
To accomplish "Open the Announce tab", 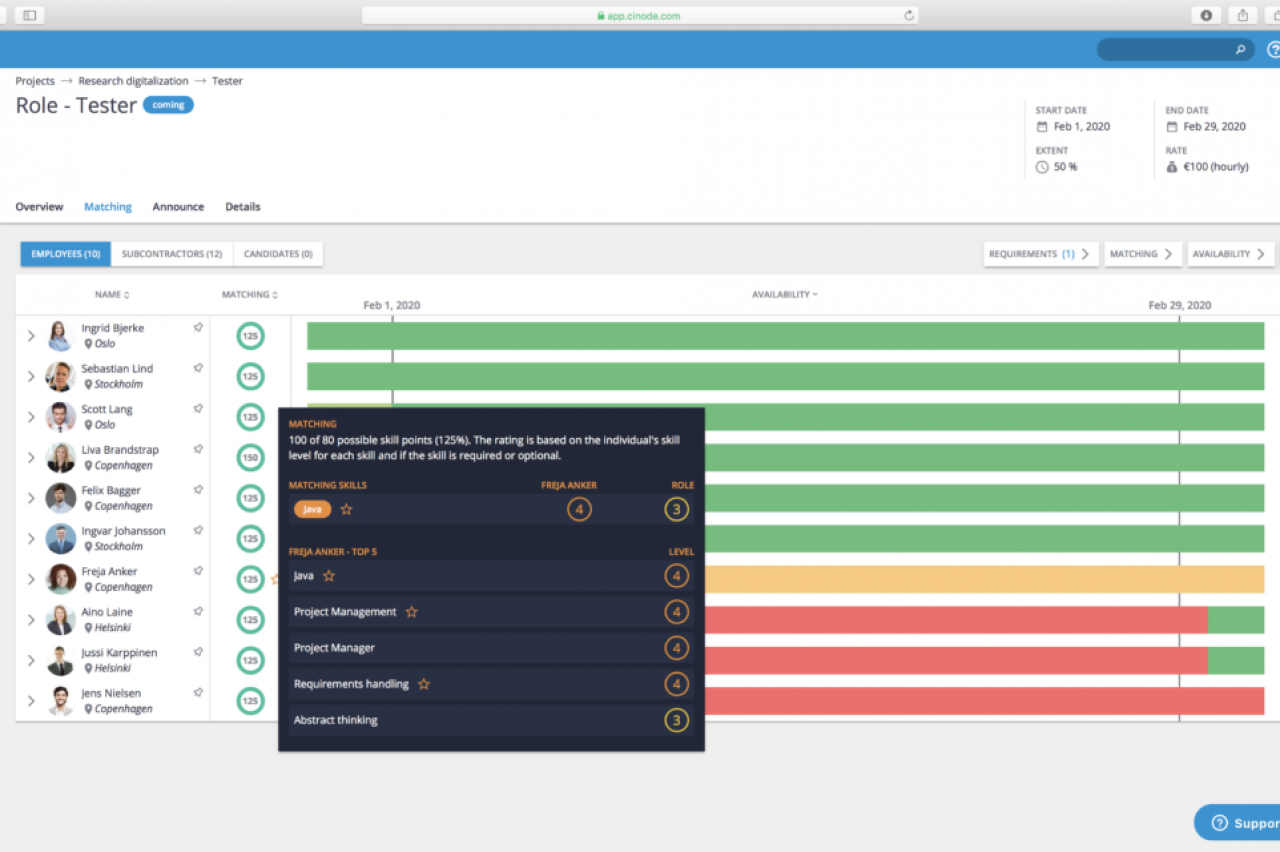I will pyautogui.click(x=178, y=207).
